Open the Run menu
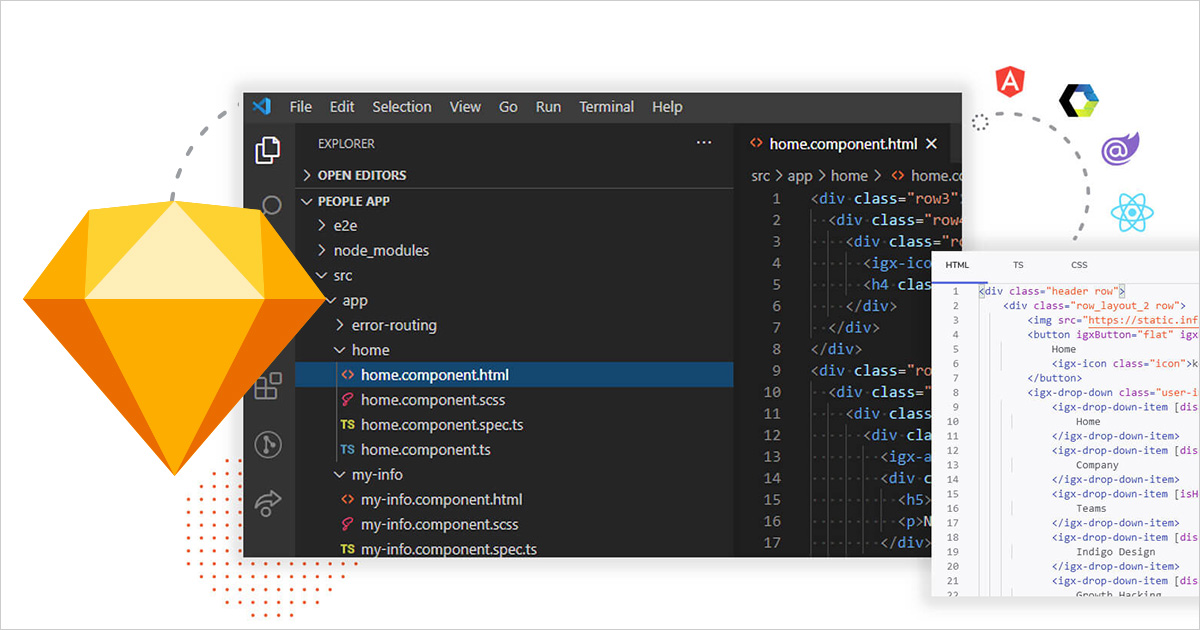1200x630 pixels. tap(548, 107)
